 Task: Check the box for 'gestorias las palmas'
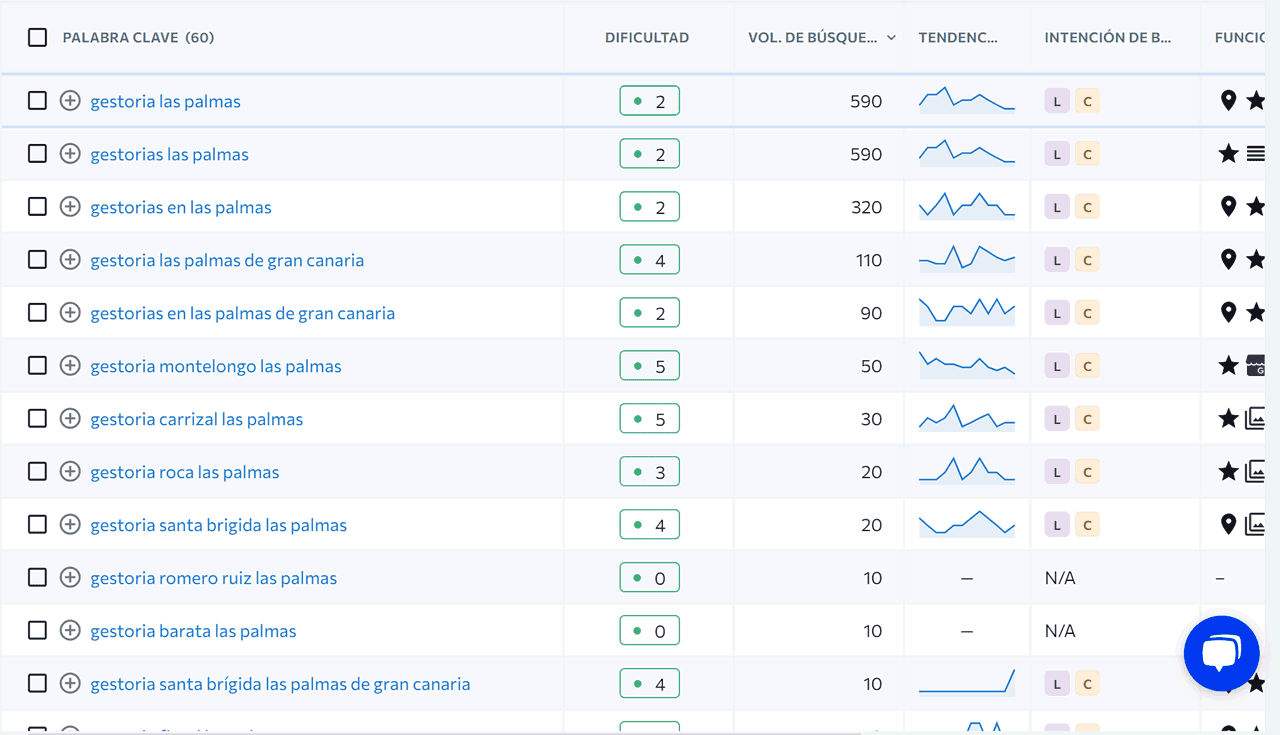[37, 154]
